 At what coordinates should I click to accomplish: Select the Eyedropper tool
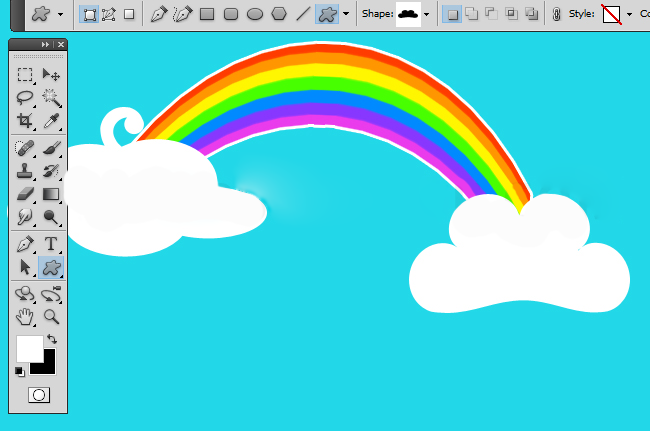click(x=51, y=121)
